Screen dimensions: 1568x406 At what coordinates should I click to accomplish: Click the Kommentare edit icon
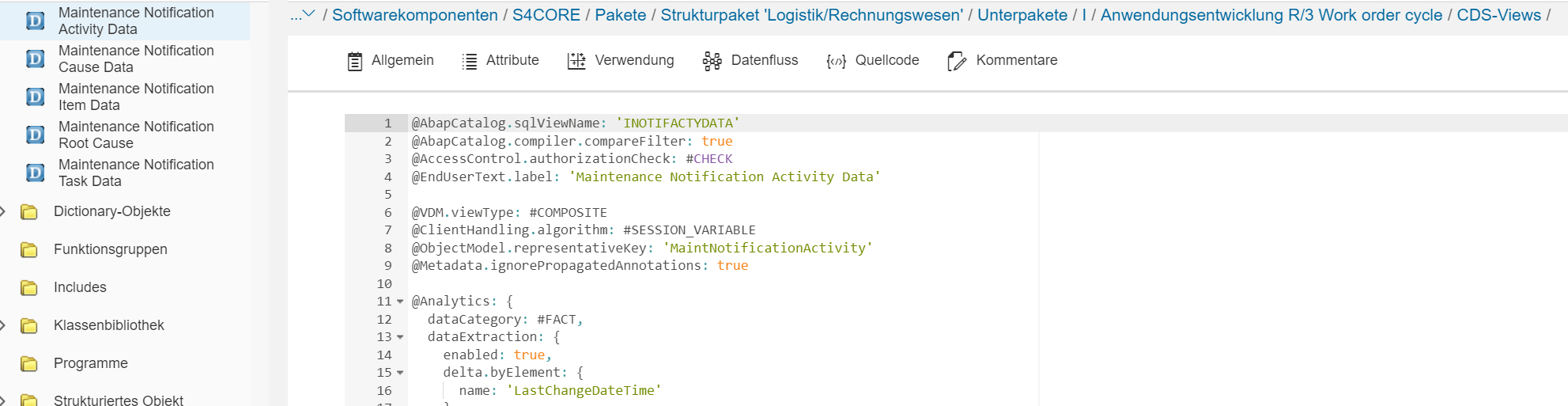957,61
